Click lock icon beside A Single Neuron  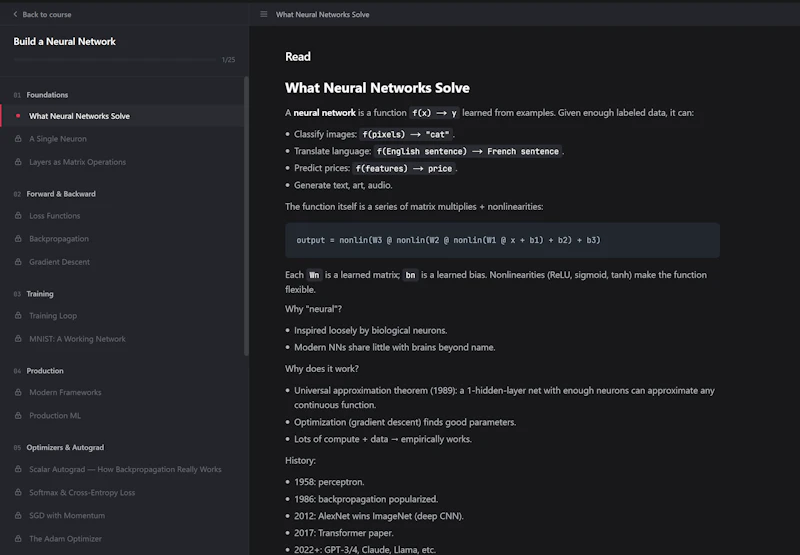point(18,139)
